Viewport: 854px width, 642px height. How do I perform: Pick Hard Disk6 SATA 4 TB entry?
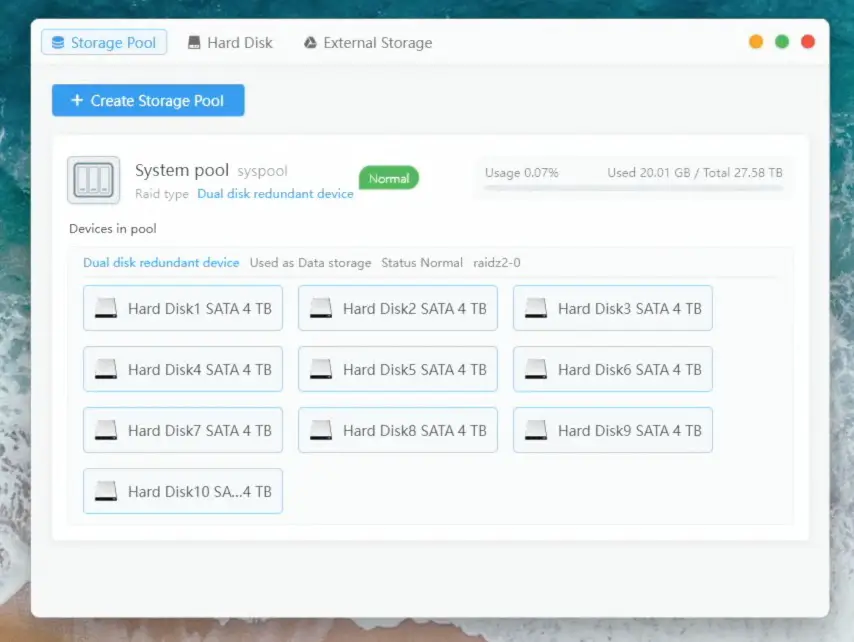point(612,370)
